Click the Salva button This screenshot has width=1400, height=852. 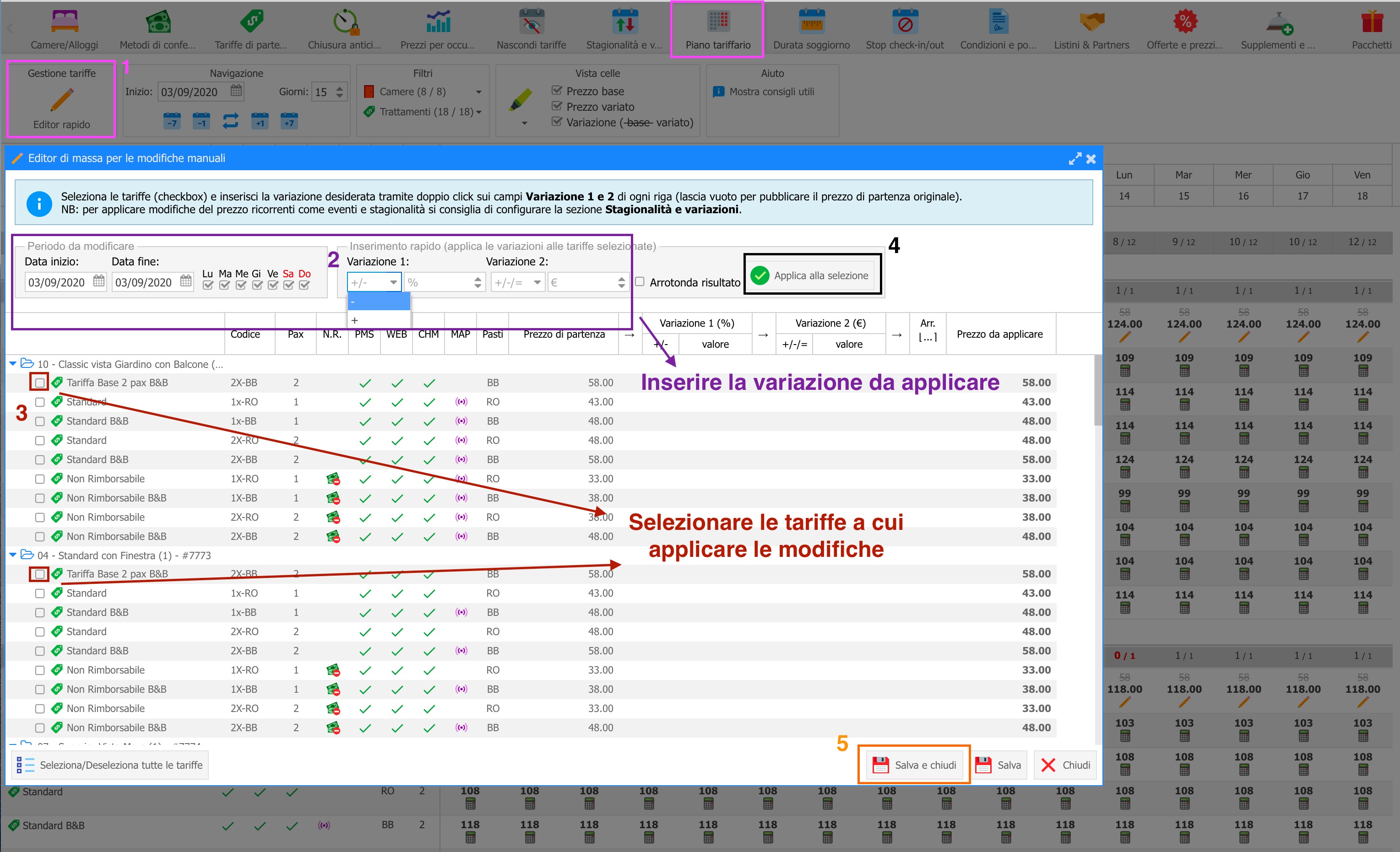click(x=999, y=765)
